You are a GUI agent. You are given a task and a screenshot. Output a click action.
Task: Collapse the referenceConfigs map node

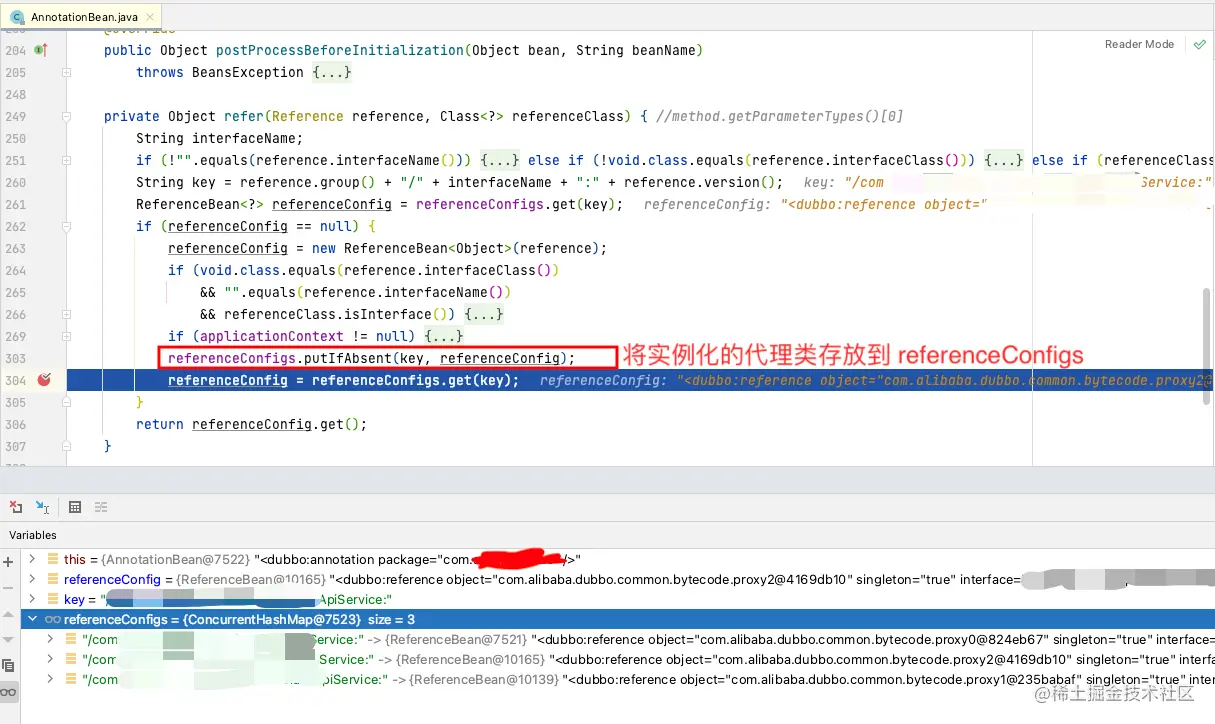(x=31, y=619)
